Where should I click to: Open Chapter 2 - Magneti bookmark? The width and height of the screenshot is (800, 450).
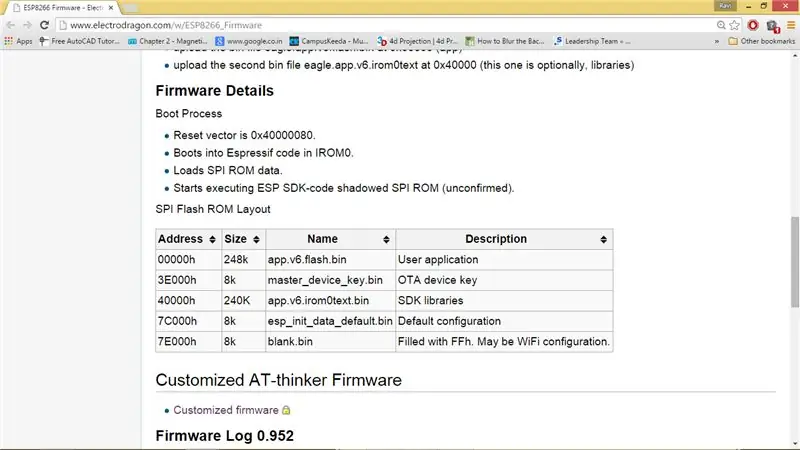tap(168, 41)
